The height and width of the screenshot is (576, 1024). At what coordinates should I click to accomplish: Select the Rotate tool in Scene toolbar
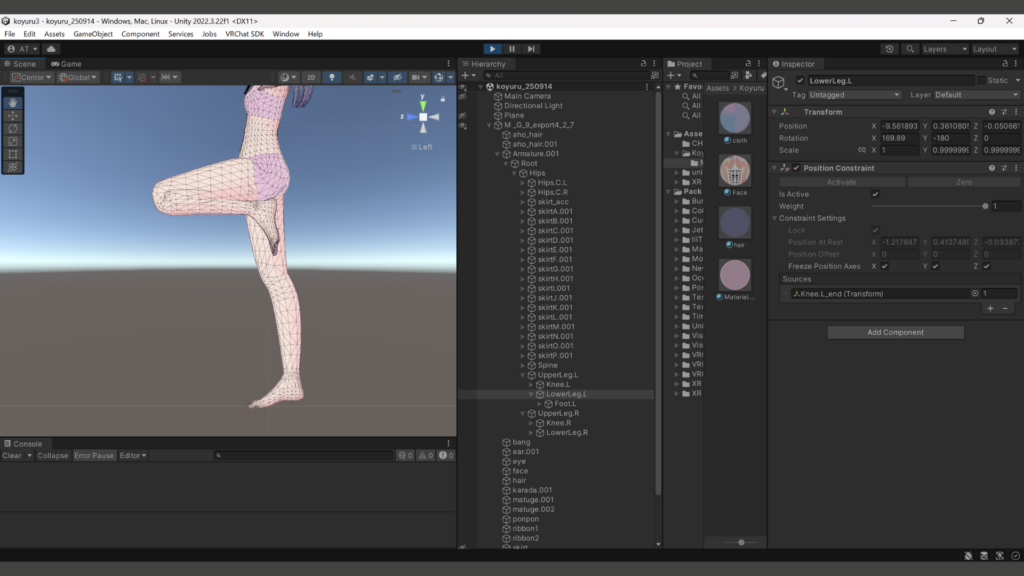(x=13, y=128)
